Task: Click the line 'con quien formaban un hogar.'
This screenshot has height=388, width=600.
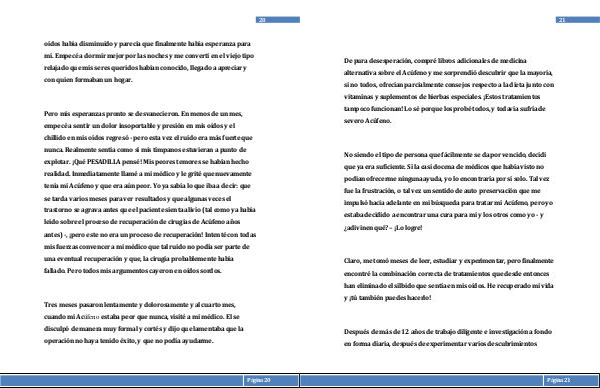Action: point(88,80)
